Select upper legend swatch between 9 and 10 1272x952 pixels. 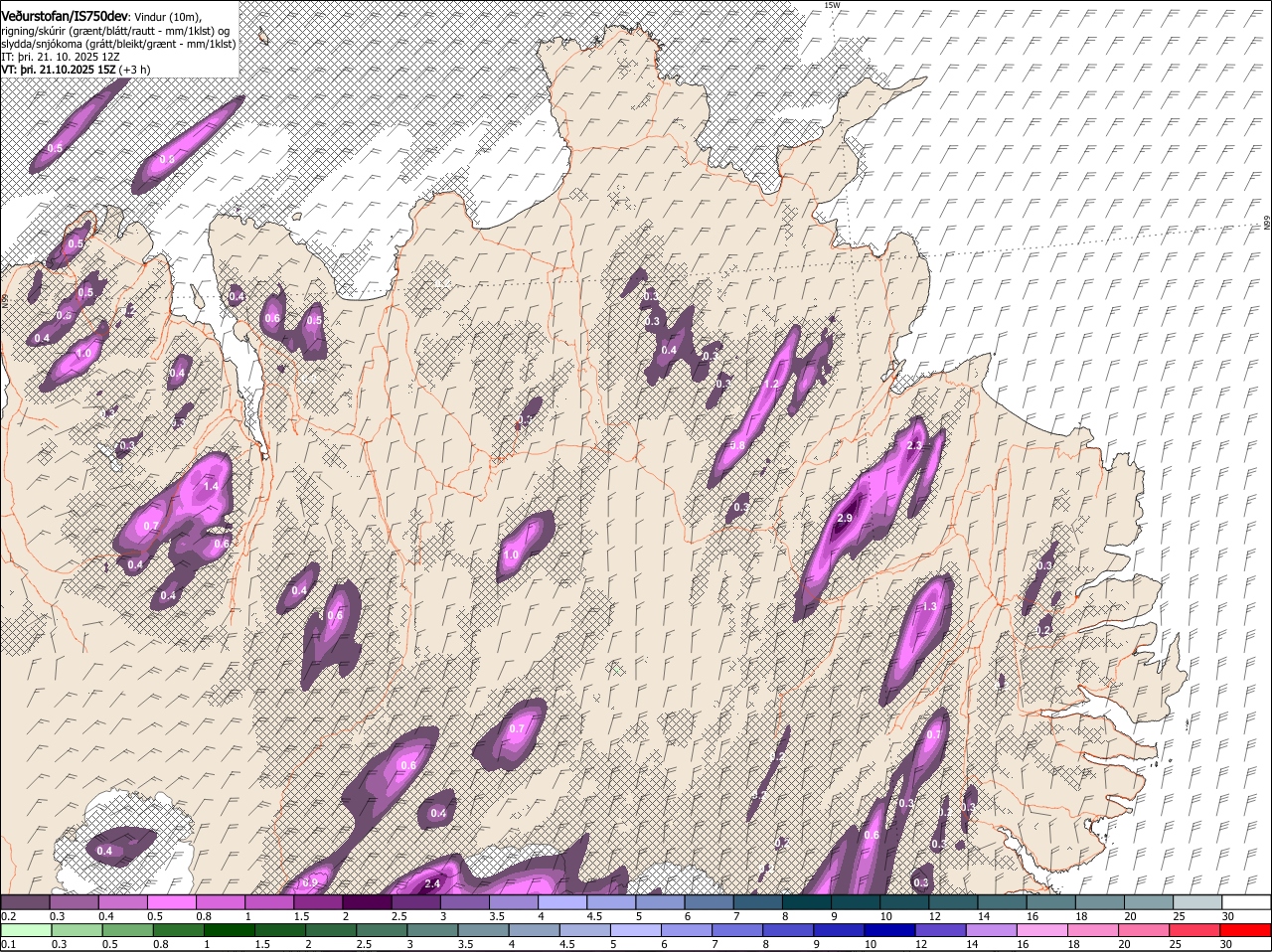pyautogui.click(x=855, y=902)
